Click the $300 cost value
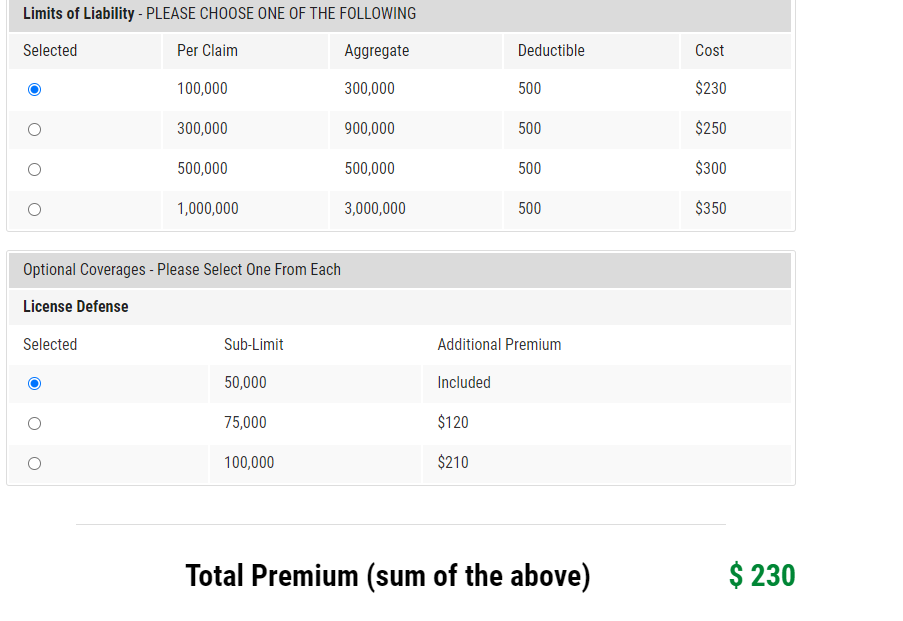The width and height of the screenshot is (903, 621). 711,169
